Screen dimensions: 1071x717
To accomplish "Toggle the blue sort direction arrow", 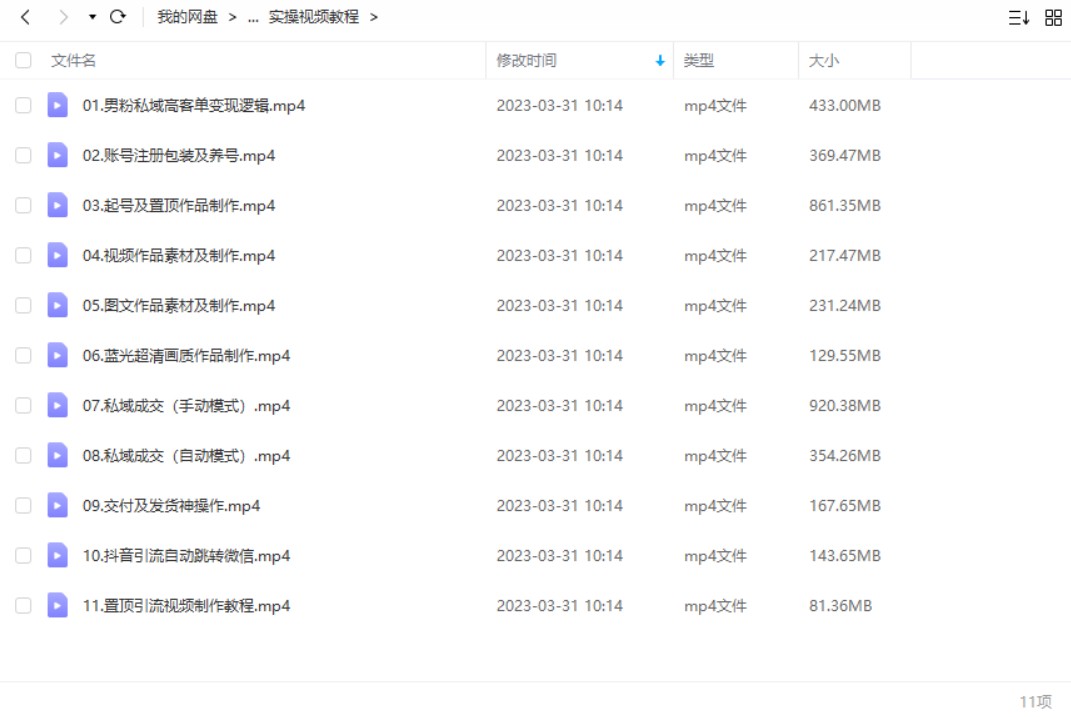I will pyautogui.click(x=660, y=61).
